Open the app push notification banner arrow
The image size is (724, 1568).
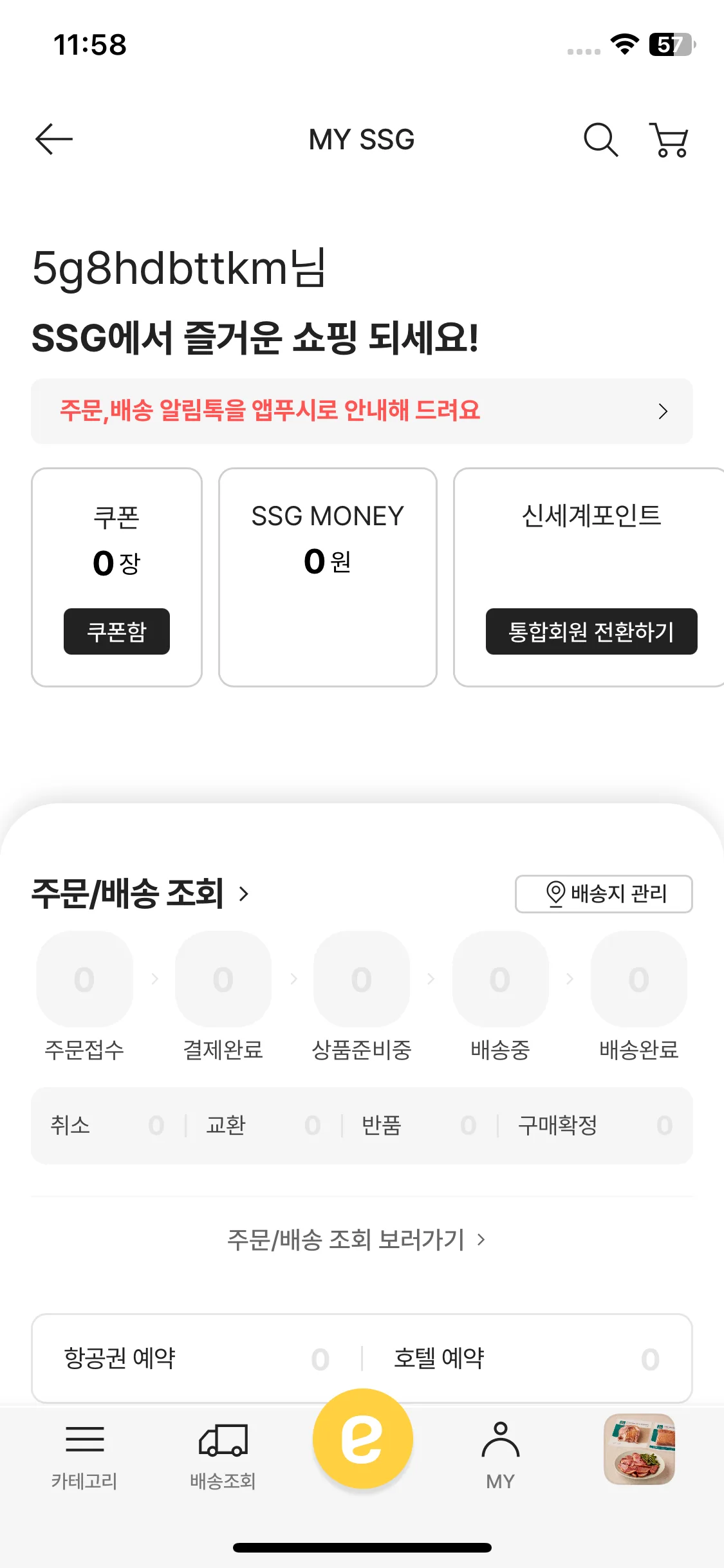663,411
